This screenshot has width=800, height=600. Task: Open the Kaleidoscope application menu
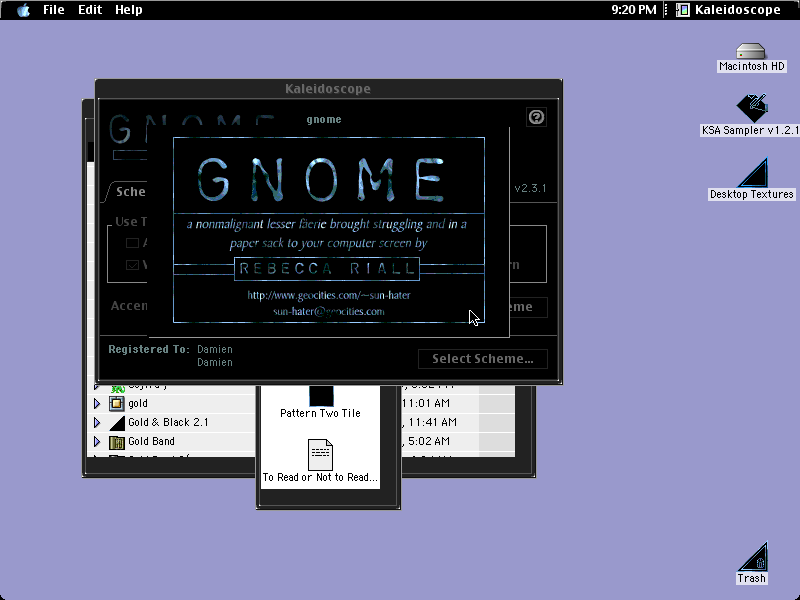[728, 10]
